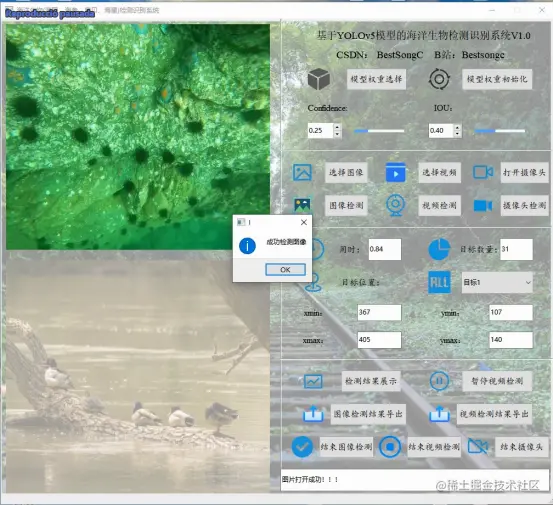Click 结束摄像头 button
Screen dimensions: 554x506
pos(521,447)
